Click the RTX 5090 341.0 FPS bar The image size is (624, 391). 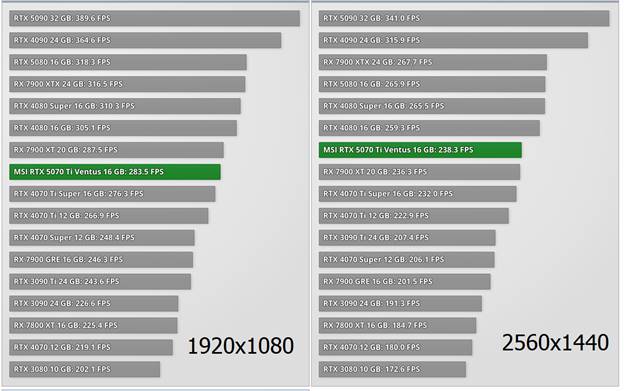tap(464, 18)
